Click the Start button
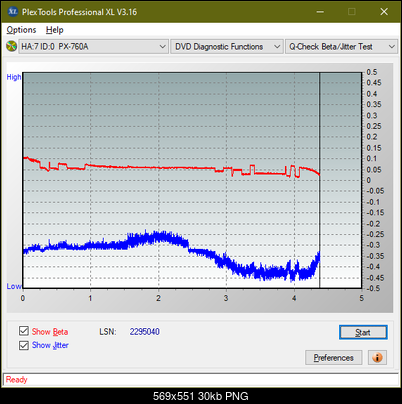This screenshot has height=404, width=402. pos(363,332)
